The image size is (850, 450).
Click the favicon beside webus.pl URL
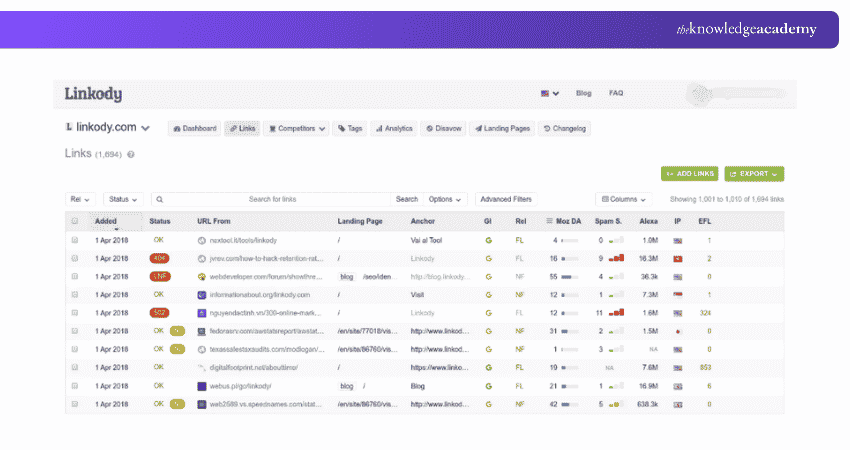pos(202,386)
